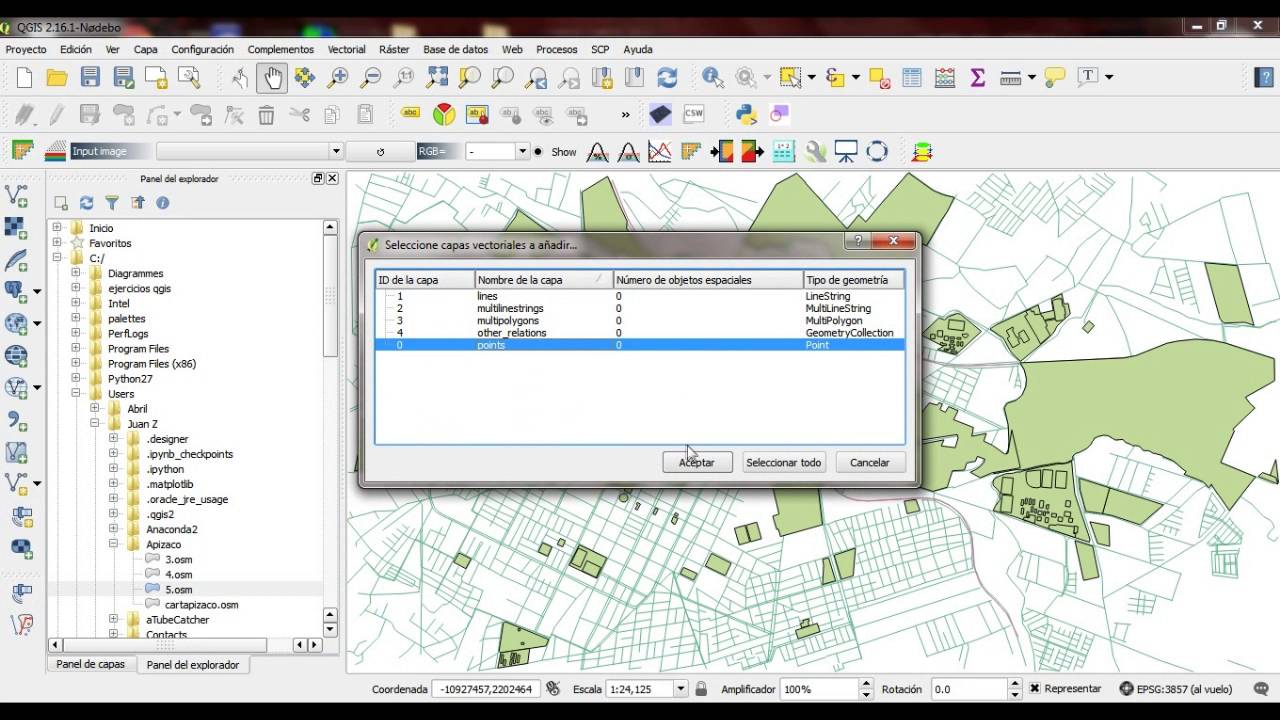Collapse the Apizaco folder node
1280x720 pixels.
coord(113,545)
